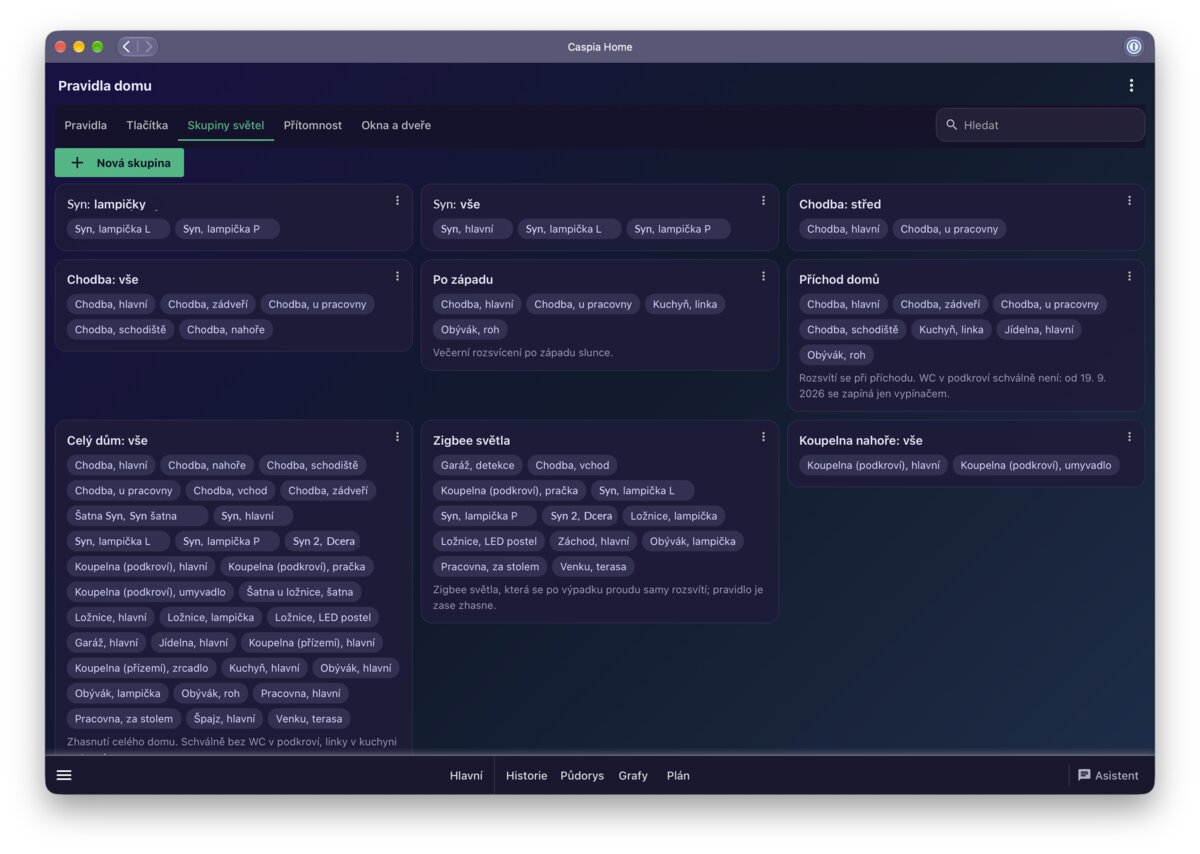The image size is (1200, 854).
Task: Go forward using the title bar arrow
Action: 147,46
